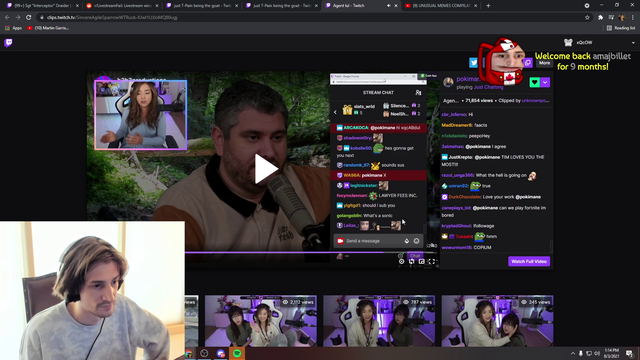Expand the purple dropdown next to heart button
Screen dimensions: 640x360
(545, 82)
